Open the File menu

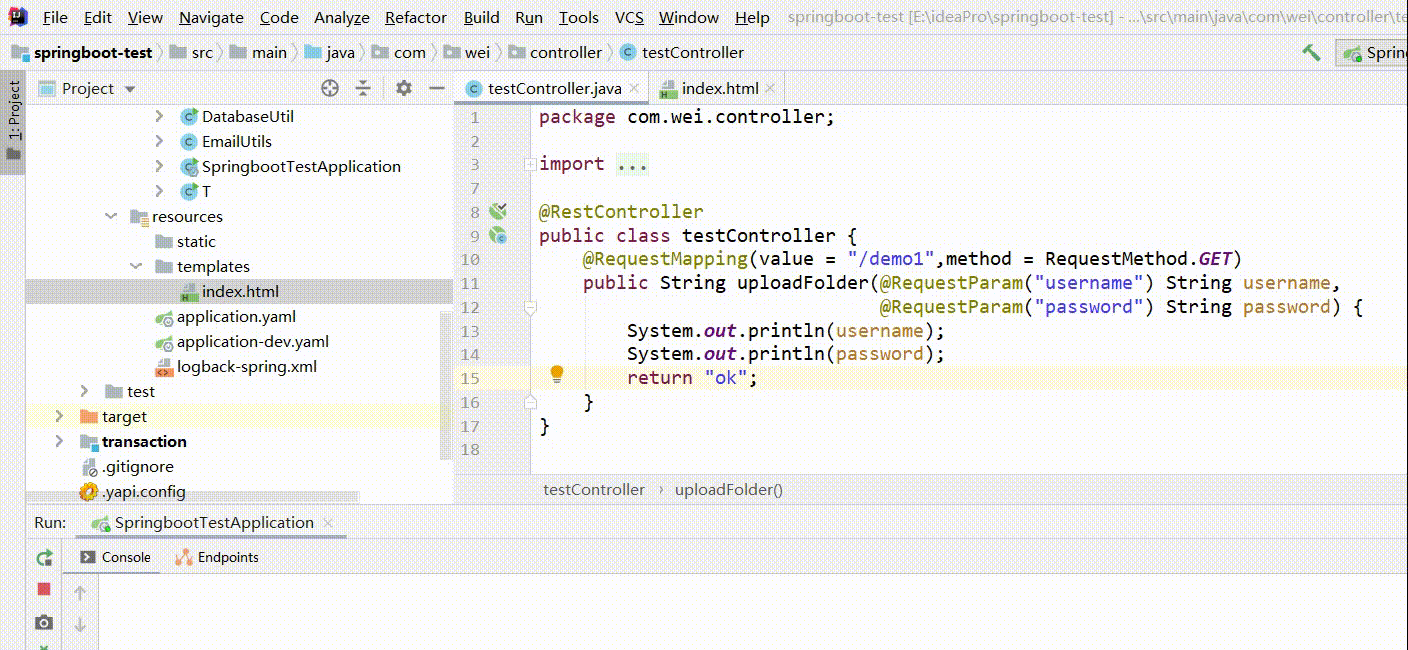tap(56, 17)
